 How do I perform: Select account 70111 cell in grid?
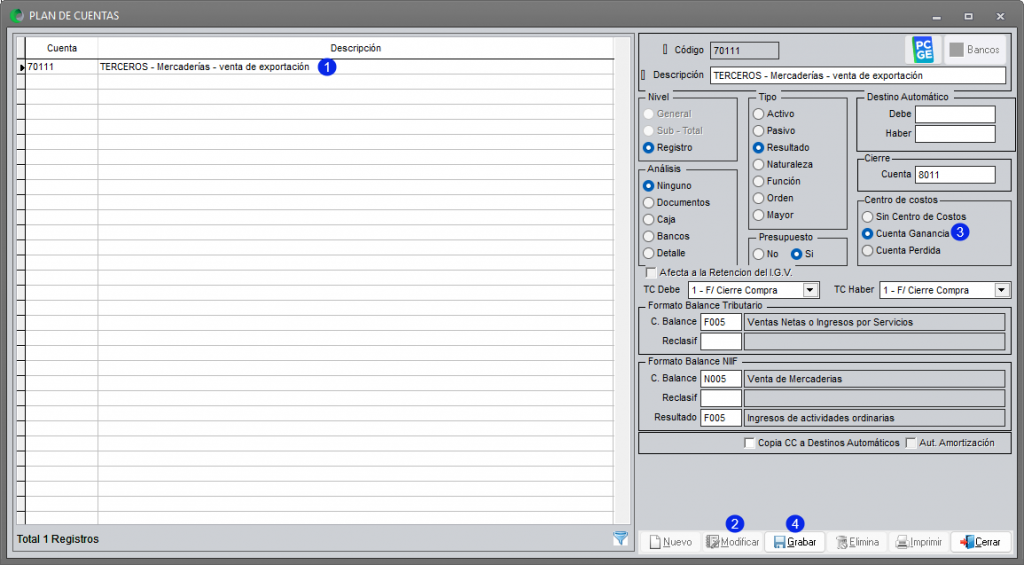[x=61, y=67]
